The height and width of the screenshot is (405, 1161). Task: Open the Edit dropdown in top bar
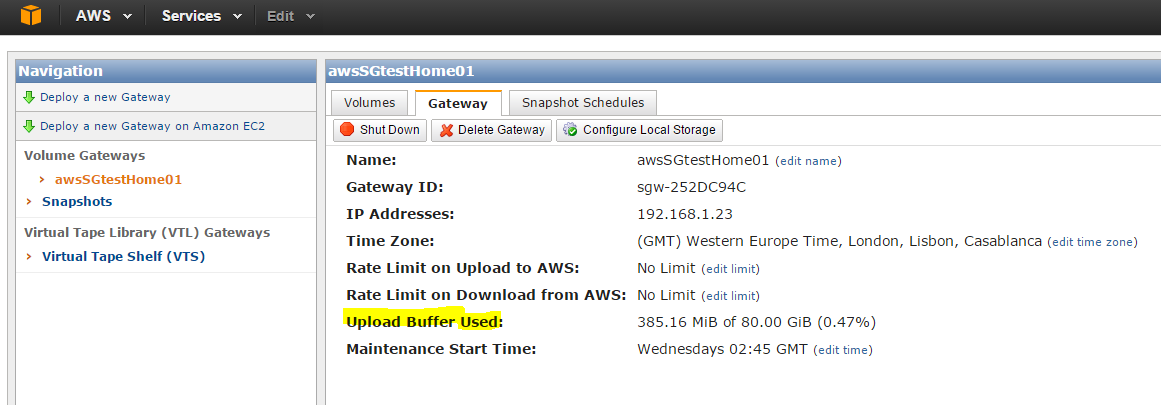point(291,16)
